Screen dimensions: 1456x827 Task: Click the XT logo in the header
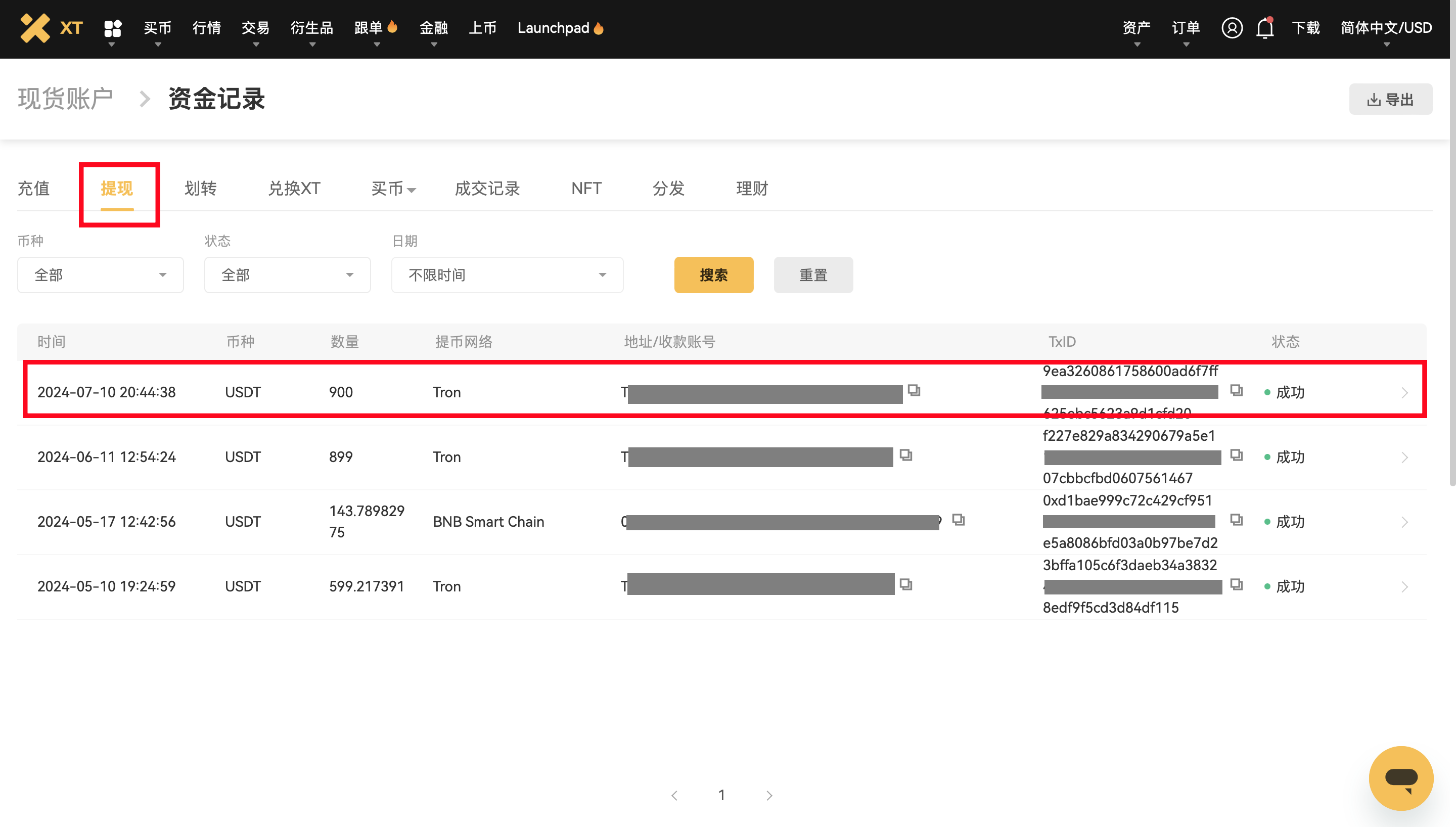click(x=51, y=28)
